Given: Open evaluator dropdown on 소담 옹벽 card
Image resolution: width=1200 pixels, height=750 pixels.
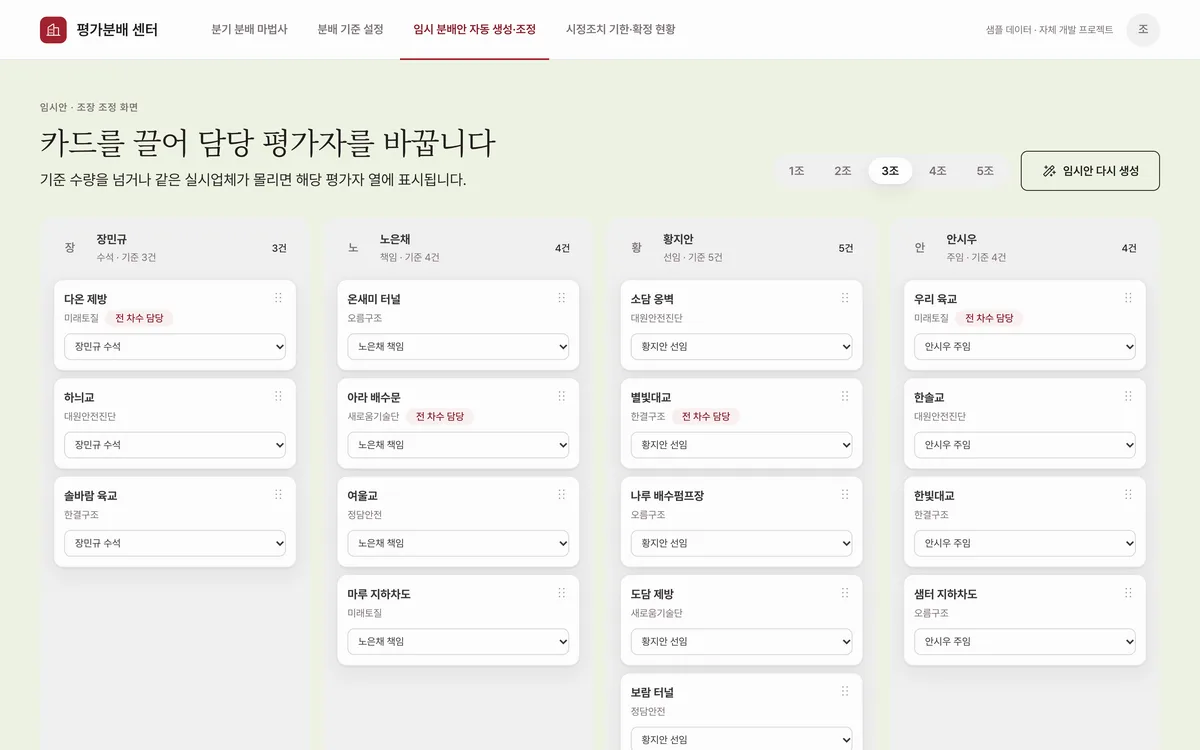Looking at the screenshot, I should point(742,347).
